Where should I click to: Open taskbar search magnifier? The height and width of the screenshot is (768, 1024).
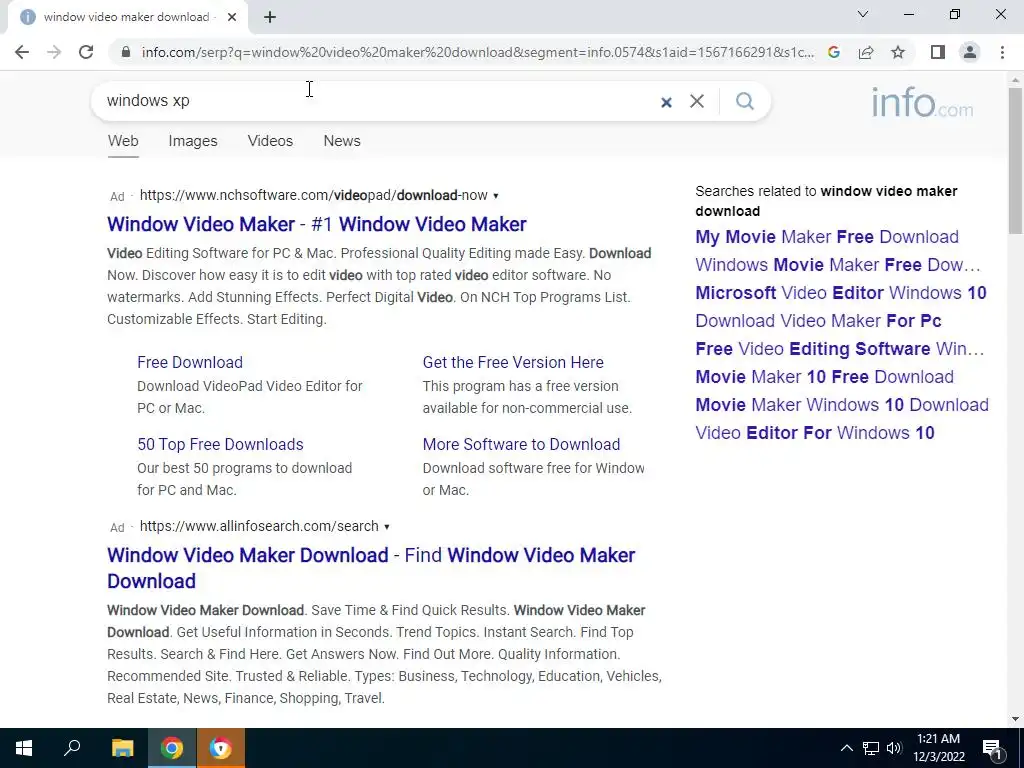point(72,748)
